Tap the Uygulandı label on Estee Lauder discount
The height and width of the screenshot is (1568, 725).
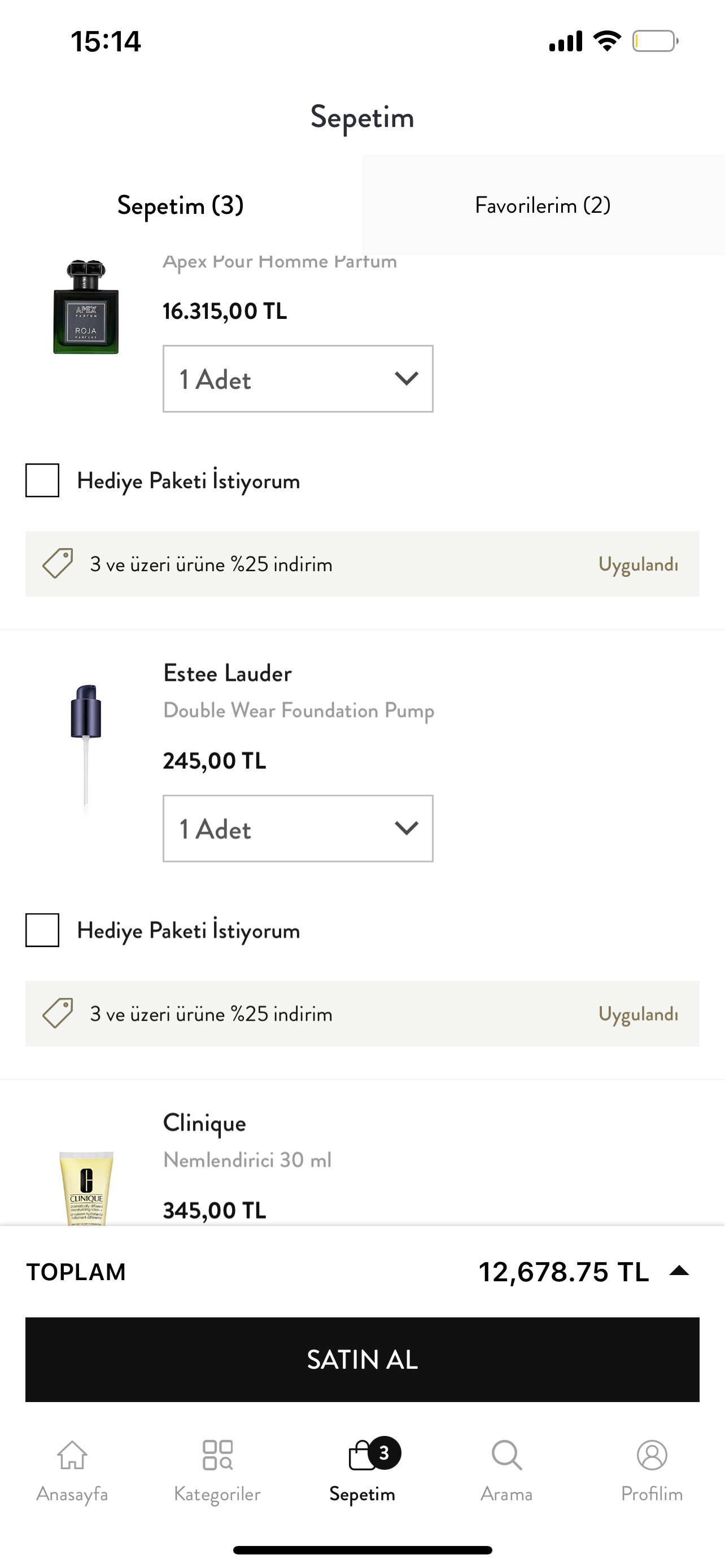tap(638, 1014)
